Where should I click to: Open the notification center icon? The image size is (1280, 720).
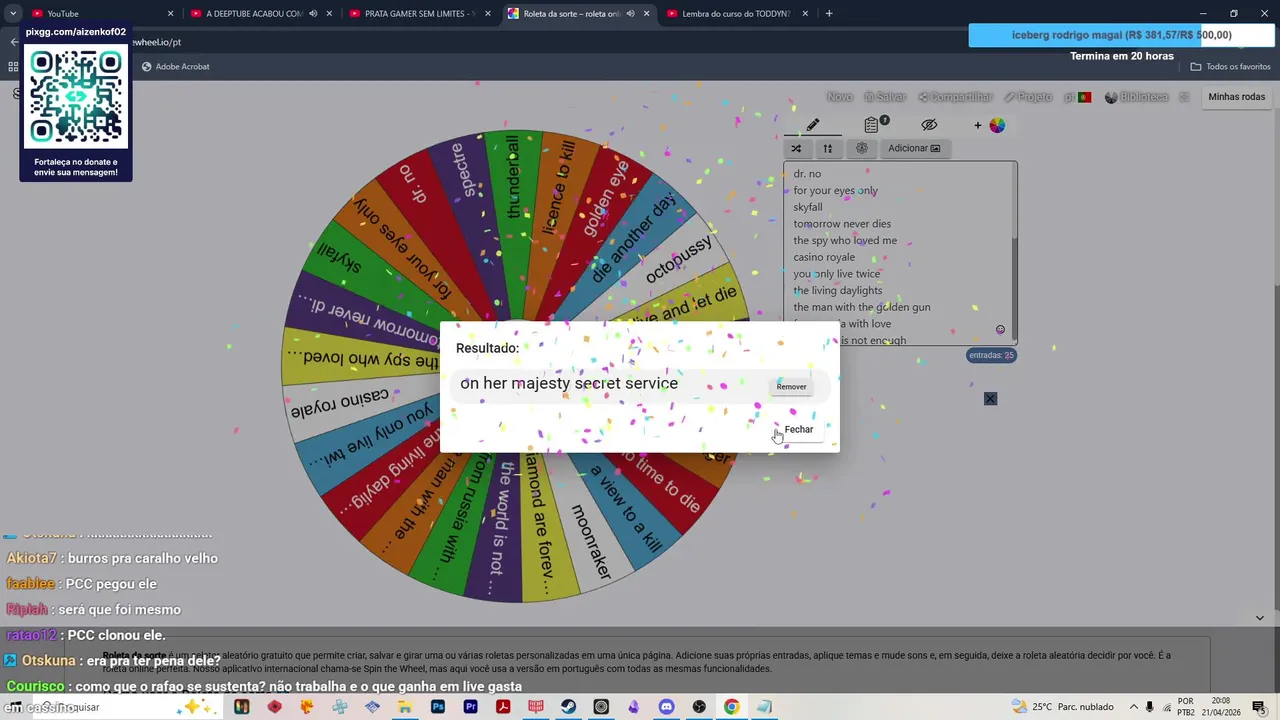1258,707
